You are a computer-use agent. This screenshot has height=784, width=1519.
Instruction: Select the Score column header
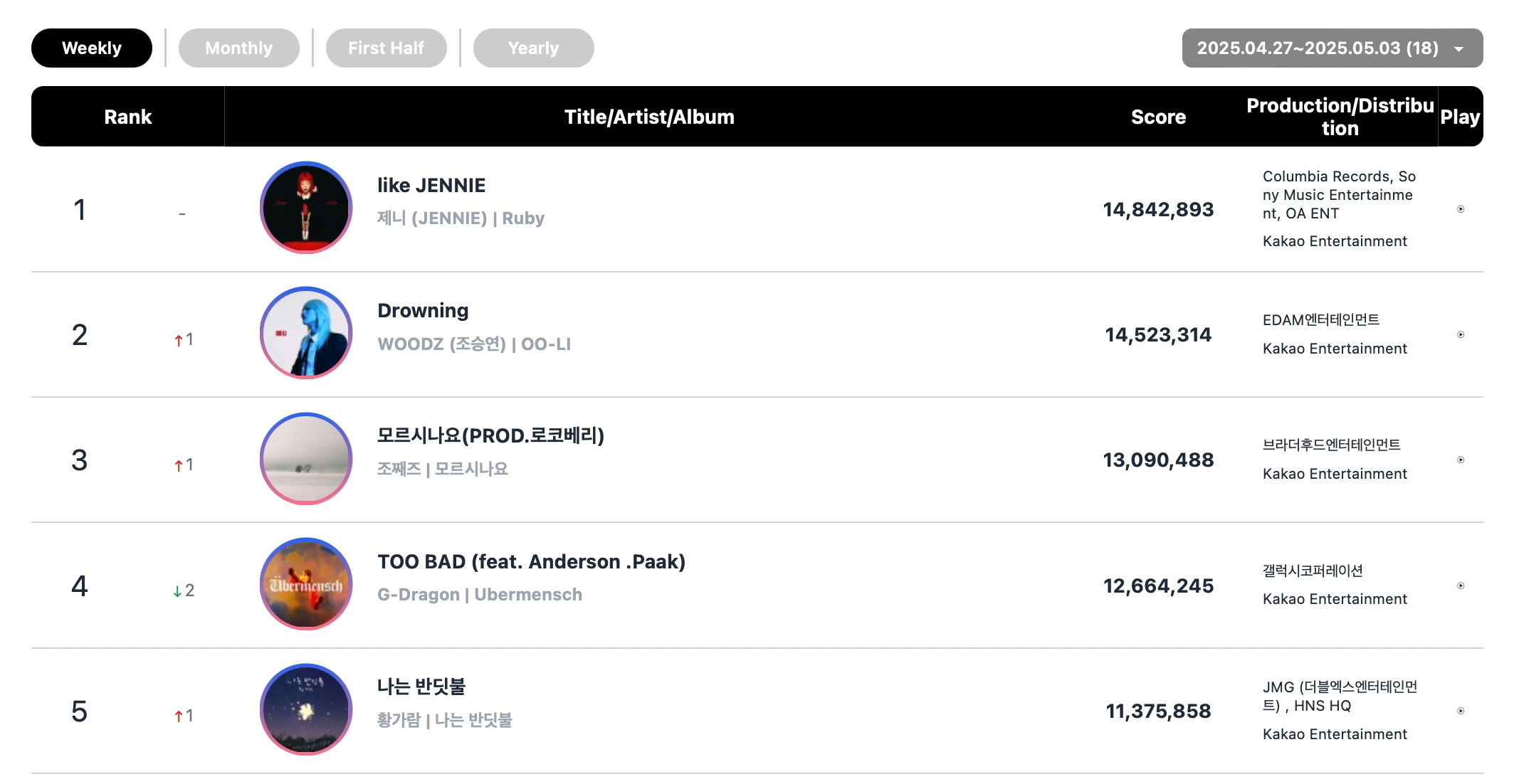(x=1158, y=117)
